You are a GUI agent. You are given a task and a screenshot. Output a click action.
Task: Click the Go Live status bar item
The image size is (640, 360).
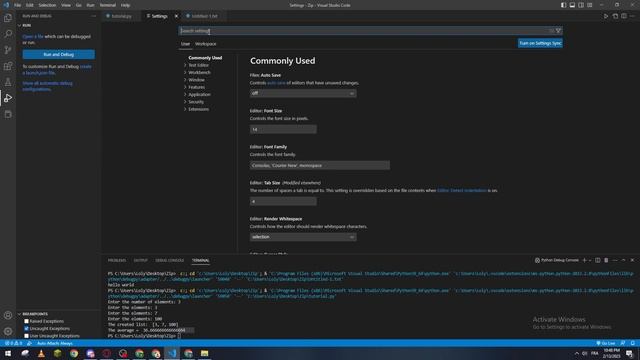click(606, 343)
